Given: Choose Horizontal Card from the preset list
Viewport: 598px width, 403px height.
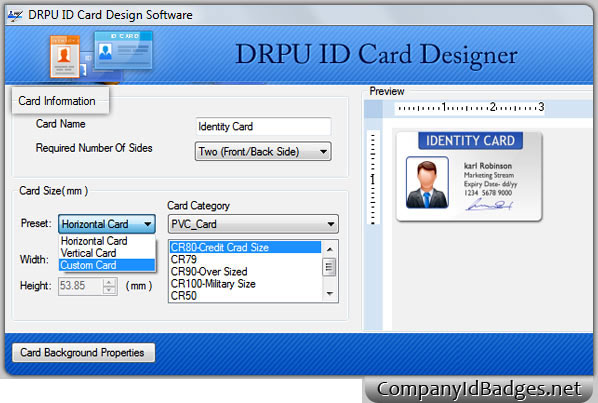Looking at the screenshot, I should pyautogui.click(x=107, y=241).
